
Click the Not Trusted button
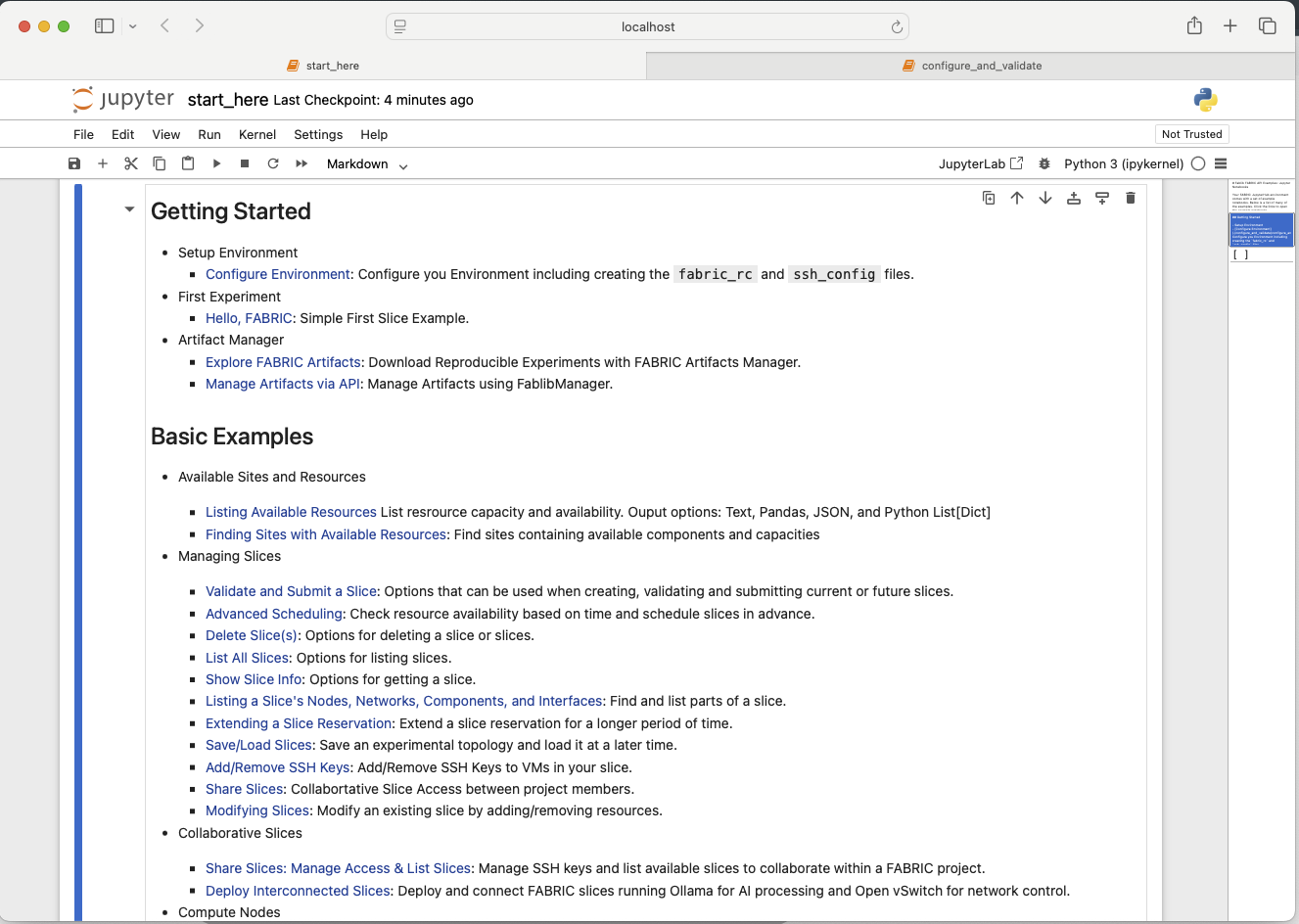click(1191, 134)
